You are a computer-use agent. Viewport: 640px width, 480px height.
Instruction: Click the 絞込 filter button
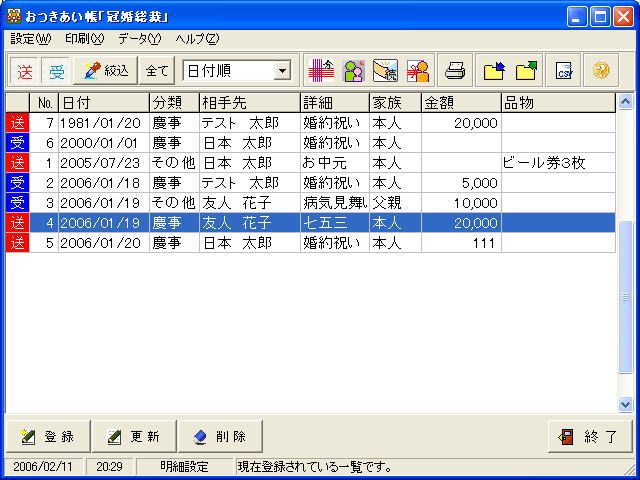104,71
